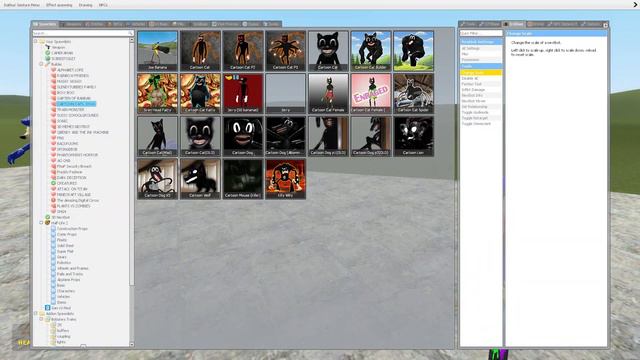The image size is (640, 360).
Task: Select the Cartoon Cat P3 spawn icon
Action: tap(286, 51)
